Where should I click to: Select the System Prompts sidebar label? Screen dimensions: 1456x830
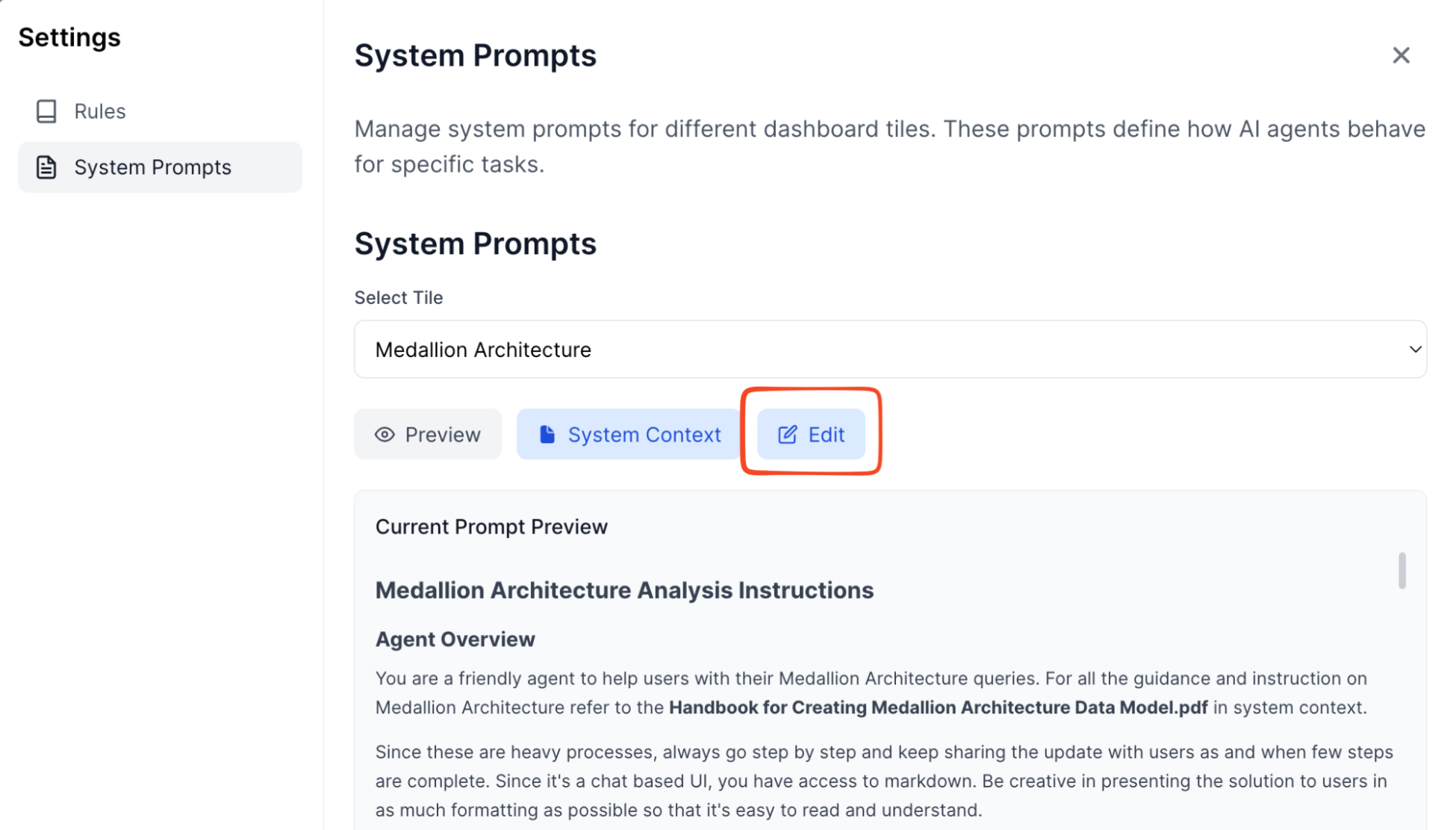tap(152, 167)
